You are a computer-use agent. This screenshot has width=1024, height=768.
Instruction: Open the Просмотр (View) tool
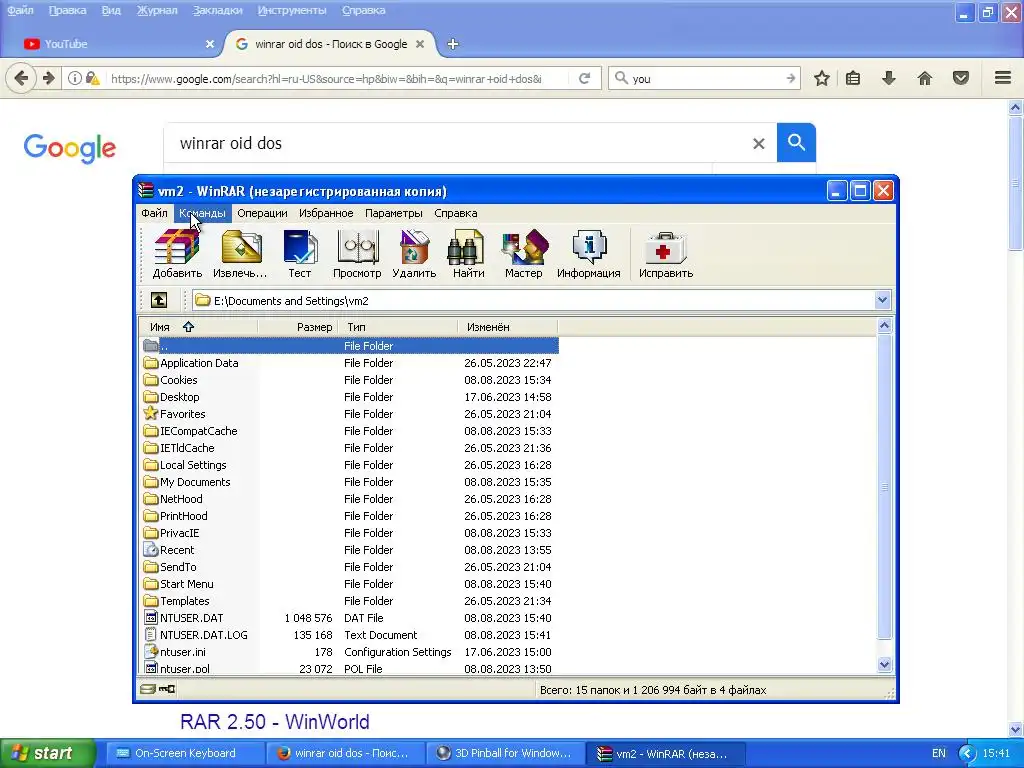point(357,254)
